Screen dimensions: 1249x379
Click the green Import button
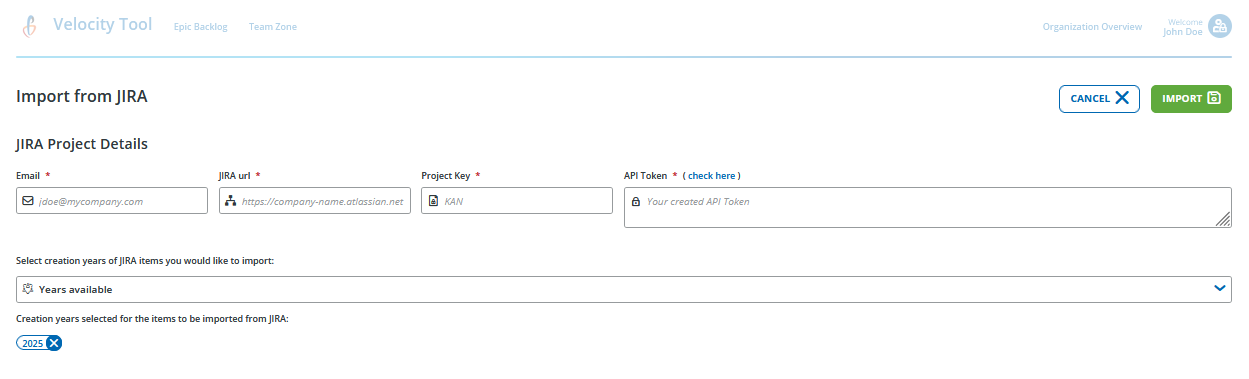[x=1191, y=98]
